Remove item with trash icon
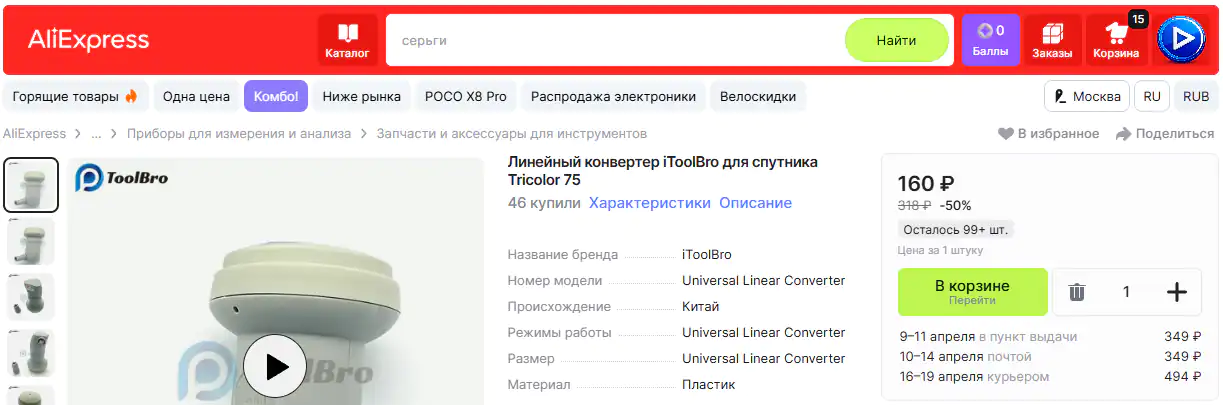1223x405 pixels. [1076, 292]
